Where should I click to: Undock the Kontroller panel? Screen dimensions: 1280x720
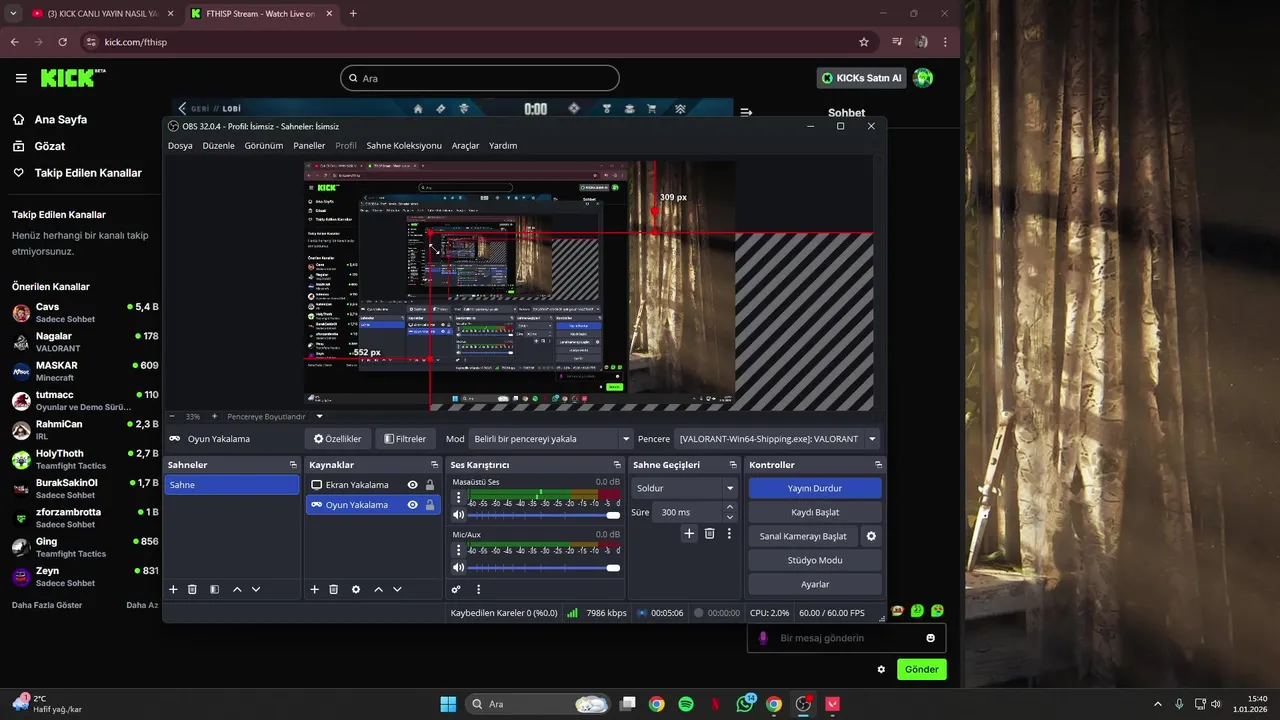point(878,465)
